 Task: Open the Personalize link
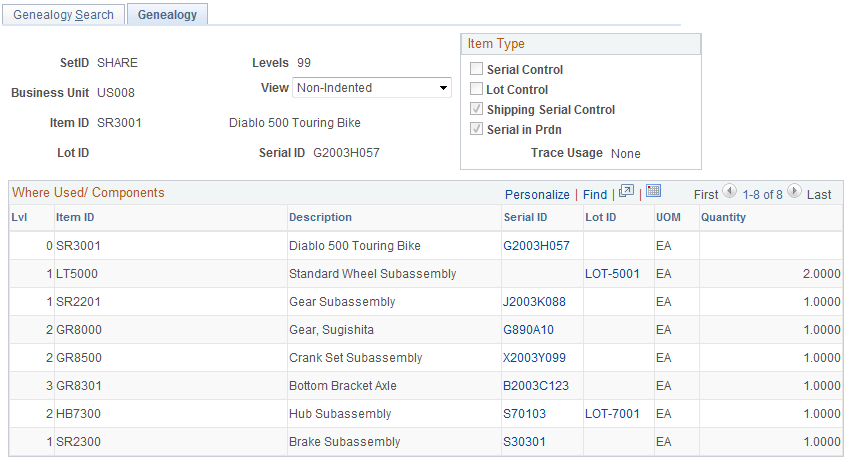537,195
